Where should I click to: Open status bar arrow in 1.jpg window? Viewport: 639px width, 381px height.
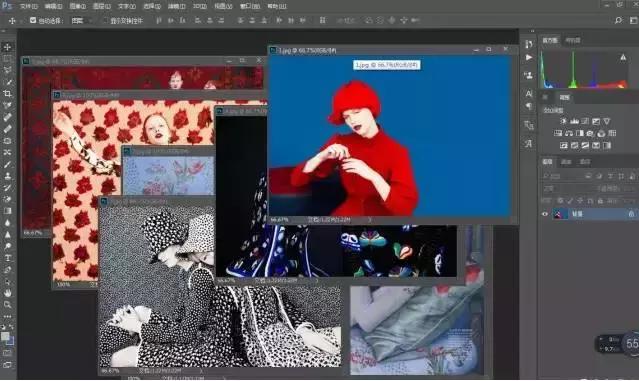tap(370, 220)
